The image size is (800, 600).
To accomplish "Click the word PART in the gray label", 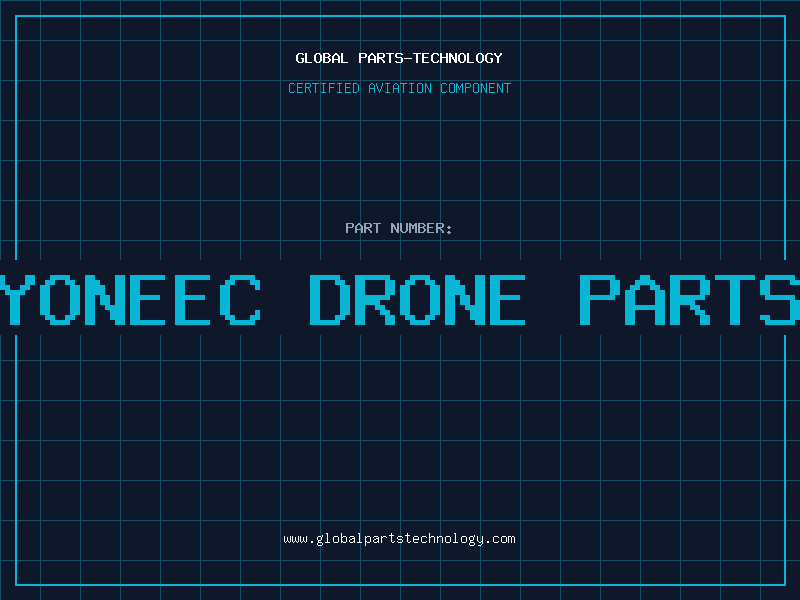I will pos(363,228).
